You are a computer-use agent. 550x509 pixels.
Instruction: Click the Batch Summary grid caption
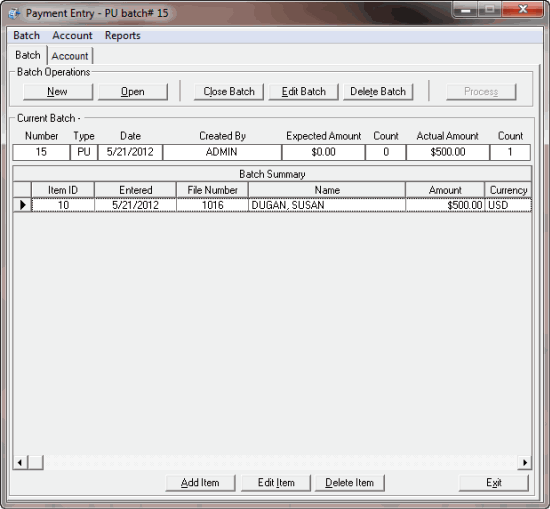click(272, 174)
